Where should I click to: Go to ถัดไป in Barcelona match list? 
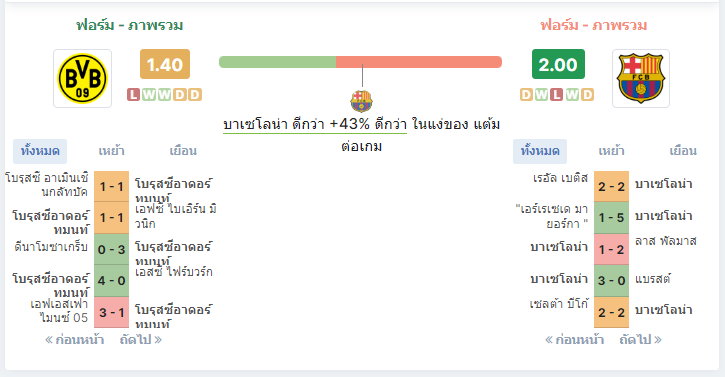tap(640, 340)
